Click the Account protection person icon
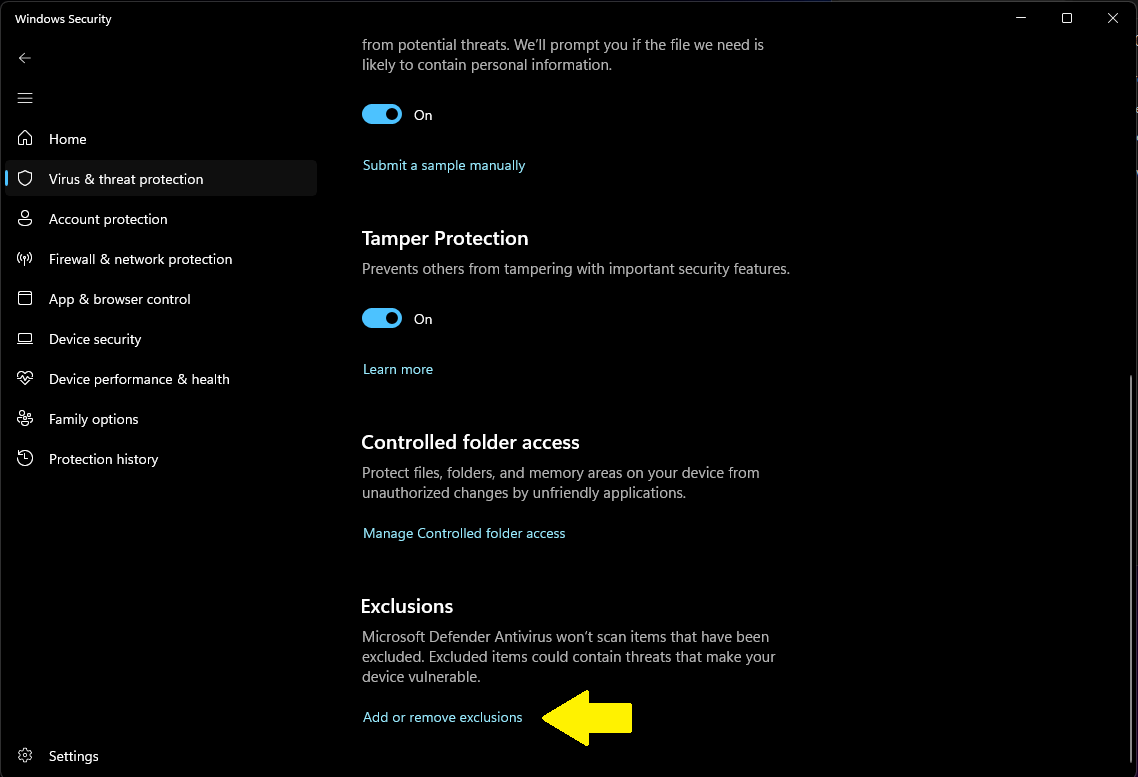The image size is (1138, 777). click(26, 219)
